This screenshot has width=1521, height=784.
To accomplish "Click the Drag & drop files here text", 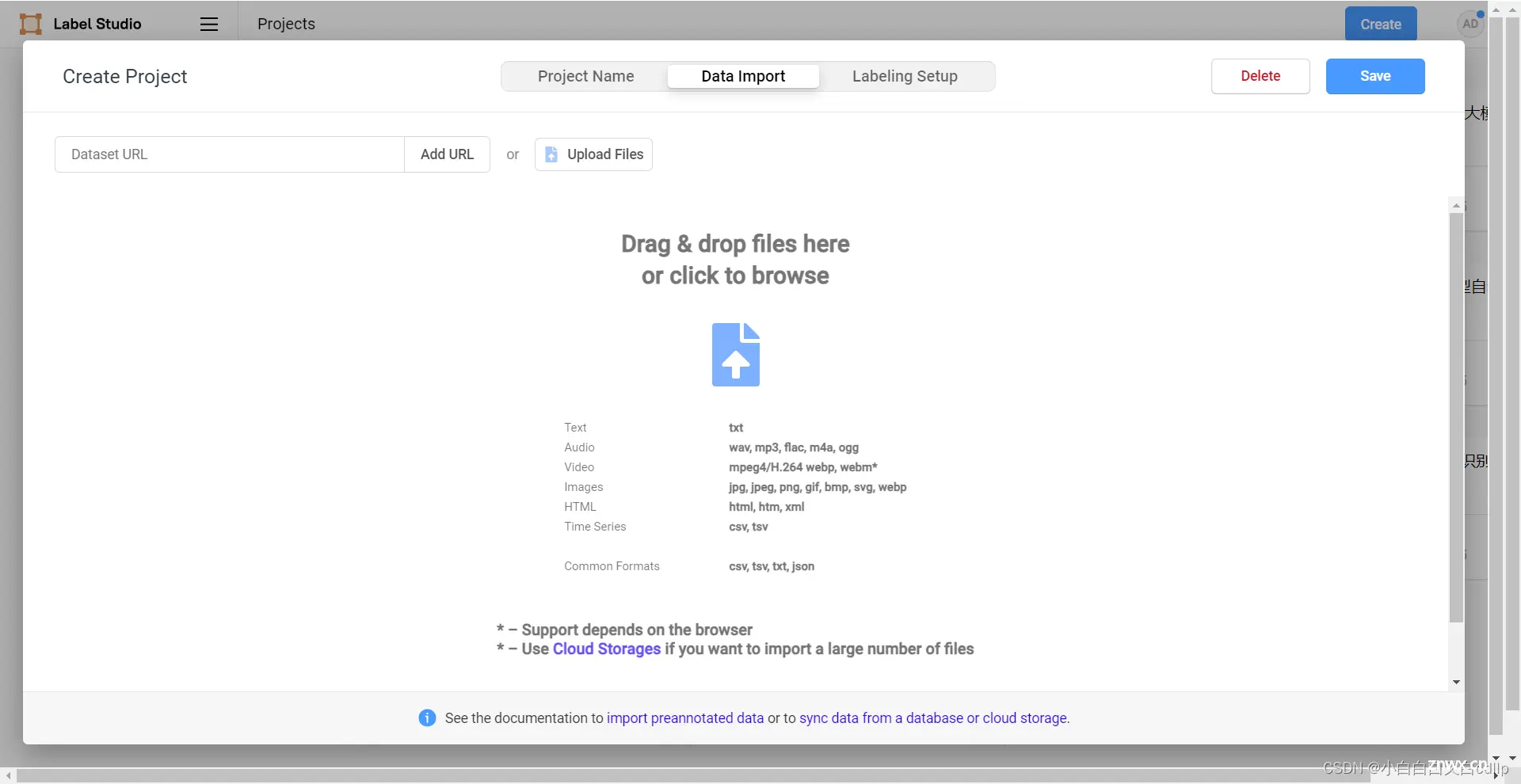I will [x=735, y=244].
